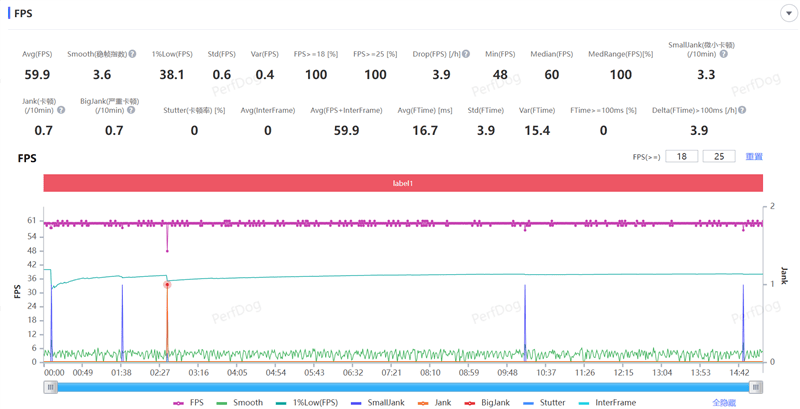Collapse the FPS panel with the arrow button
Image resolution: width=800 pixels, height=409 pixels.
coord(787,14)
